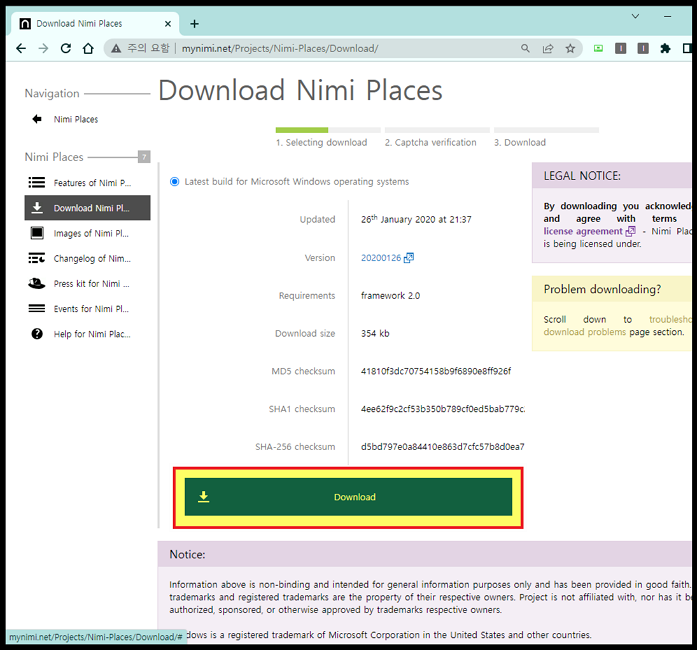Screen dimensions: 697x650
Task: Click the download arrow icon in sidebar
Action: (37, 208)
